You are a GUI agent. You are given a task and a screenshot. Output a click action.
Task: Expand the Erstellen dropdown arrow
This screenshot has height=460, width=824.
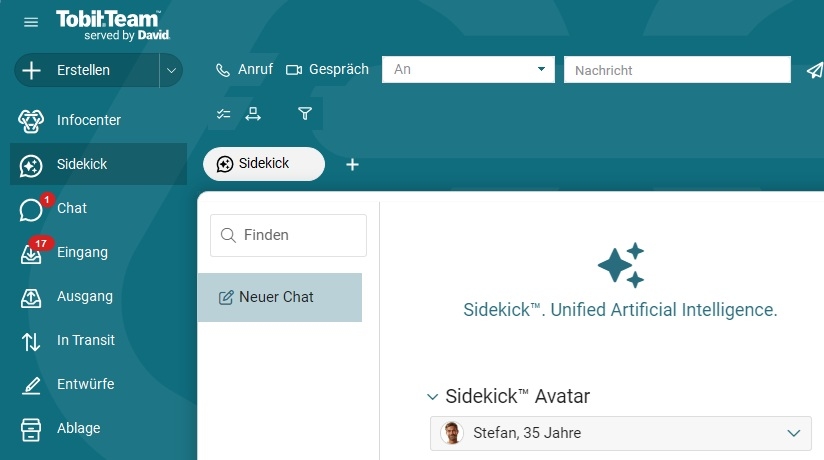tap(171, 70)
